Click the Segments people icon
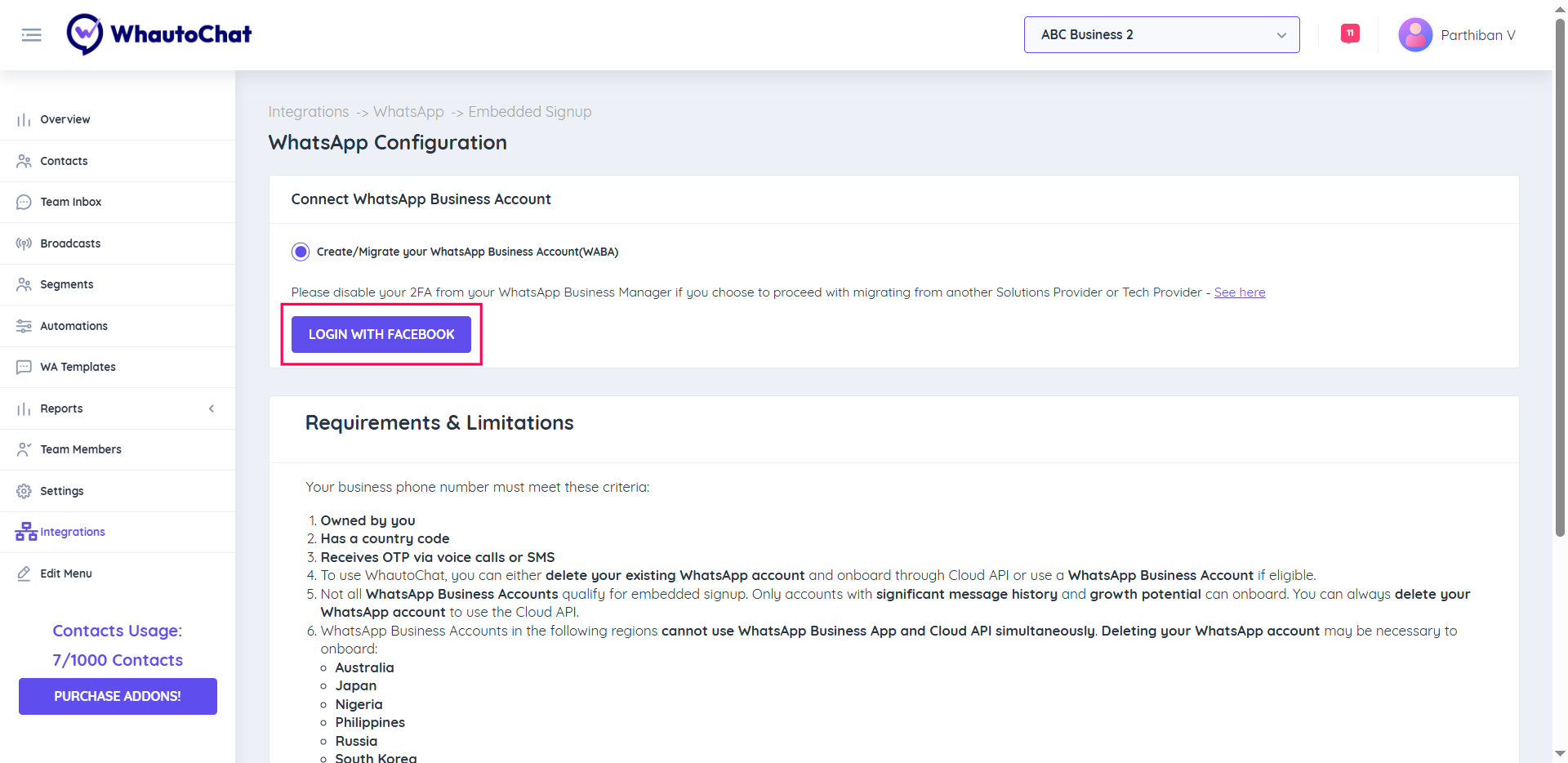This screenshot has height=763, width=1568. pyautogui.click(x=24, y=284)
